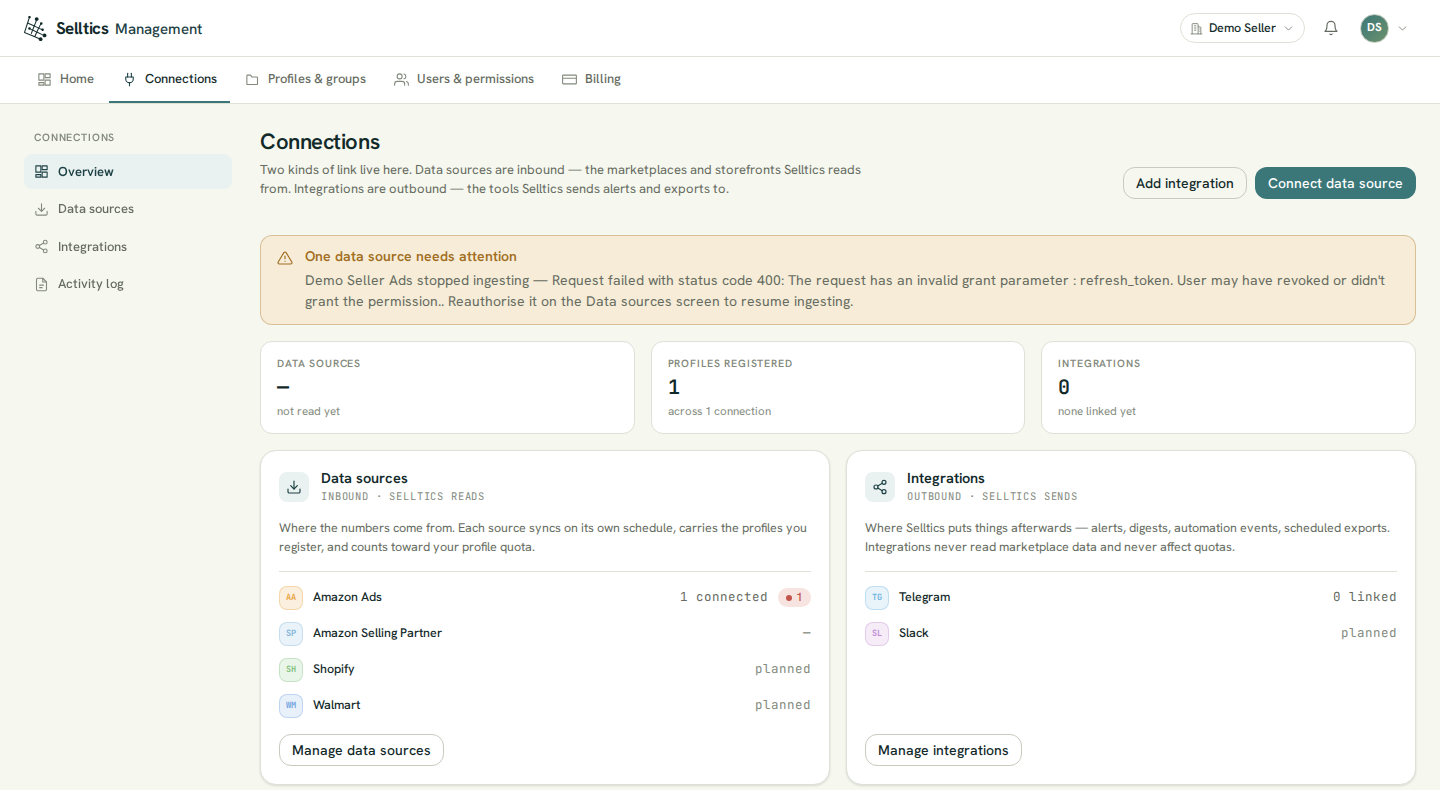
Task: Click the Manage integrations button
Action: 943,750
